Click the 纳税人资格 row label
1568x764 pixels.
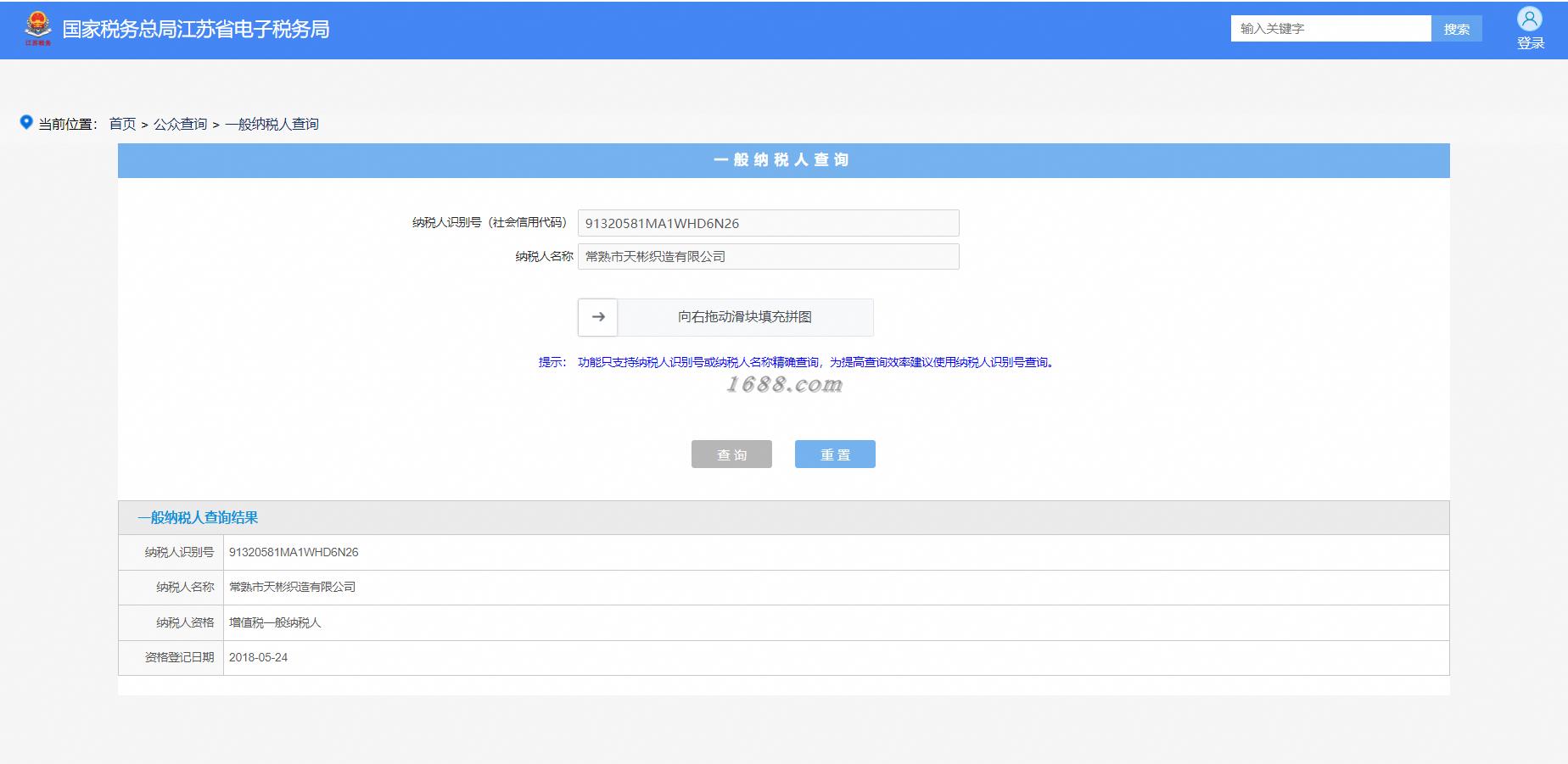pos(185,622)
